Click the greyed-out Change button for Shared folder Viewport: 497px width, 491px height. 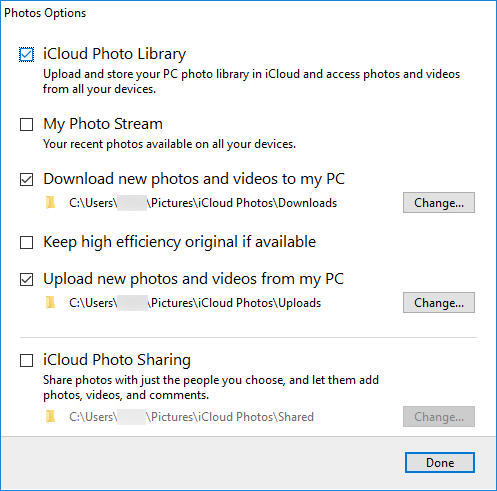[439, 417]
